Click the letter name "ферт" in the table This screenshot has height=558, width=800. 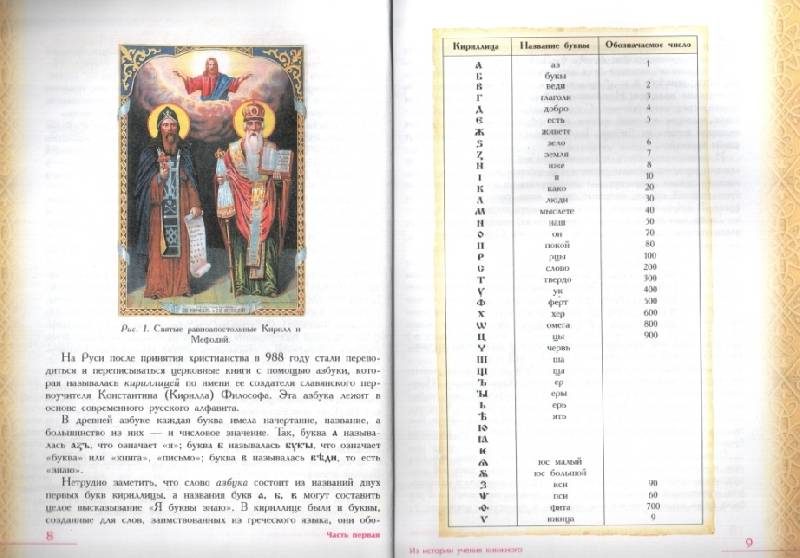coord(558,302)
